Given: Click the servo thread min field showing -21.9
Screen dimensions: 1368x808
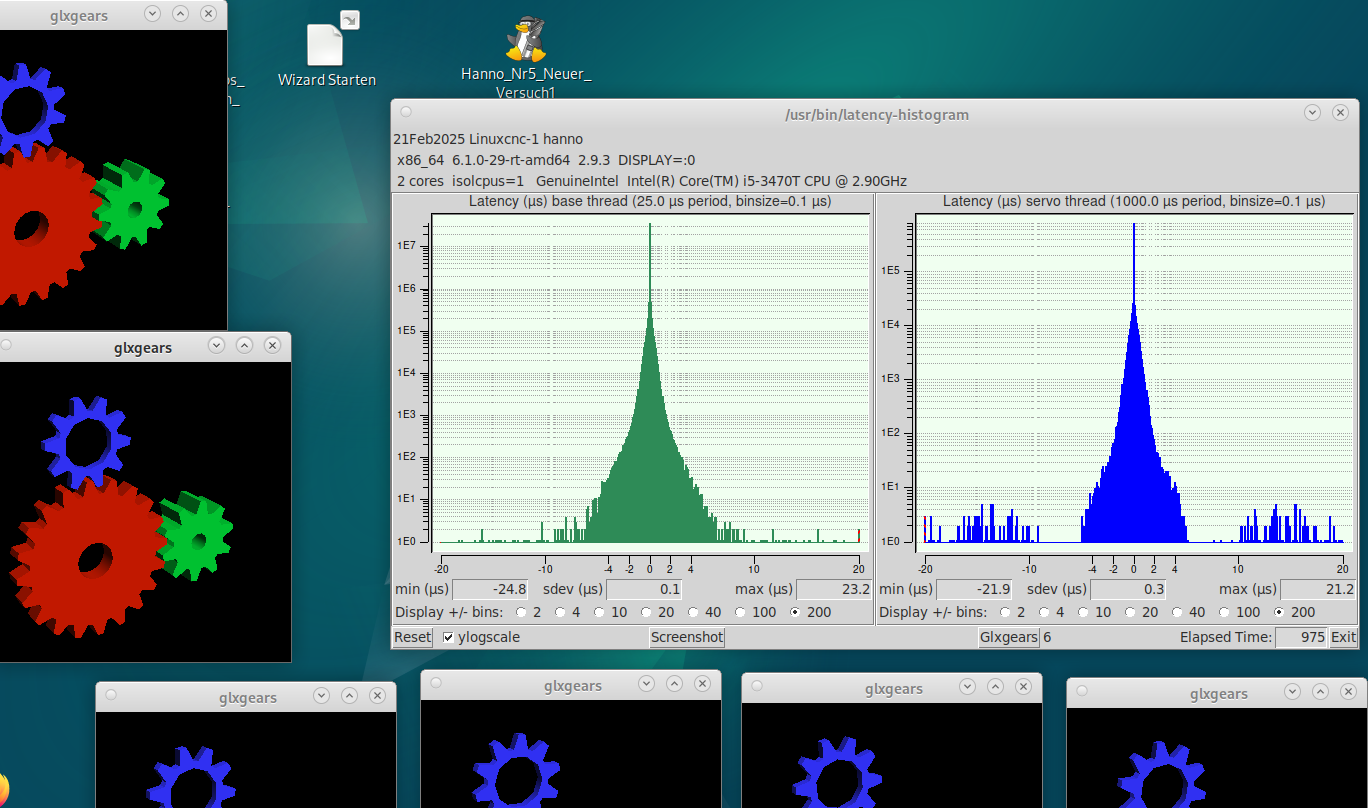Looking at the screenshot, I should pos(975,590).
